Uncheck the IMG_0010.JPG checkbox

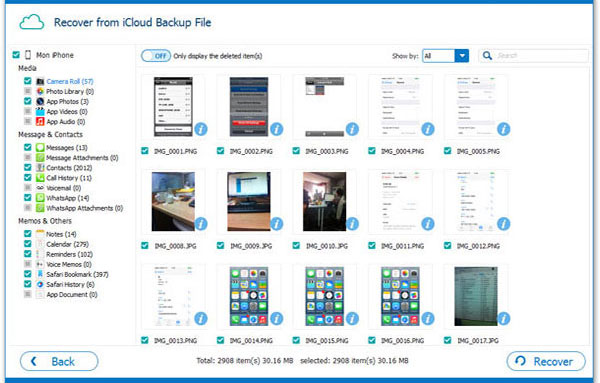point(296,245)
